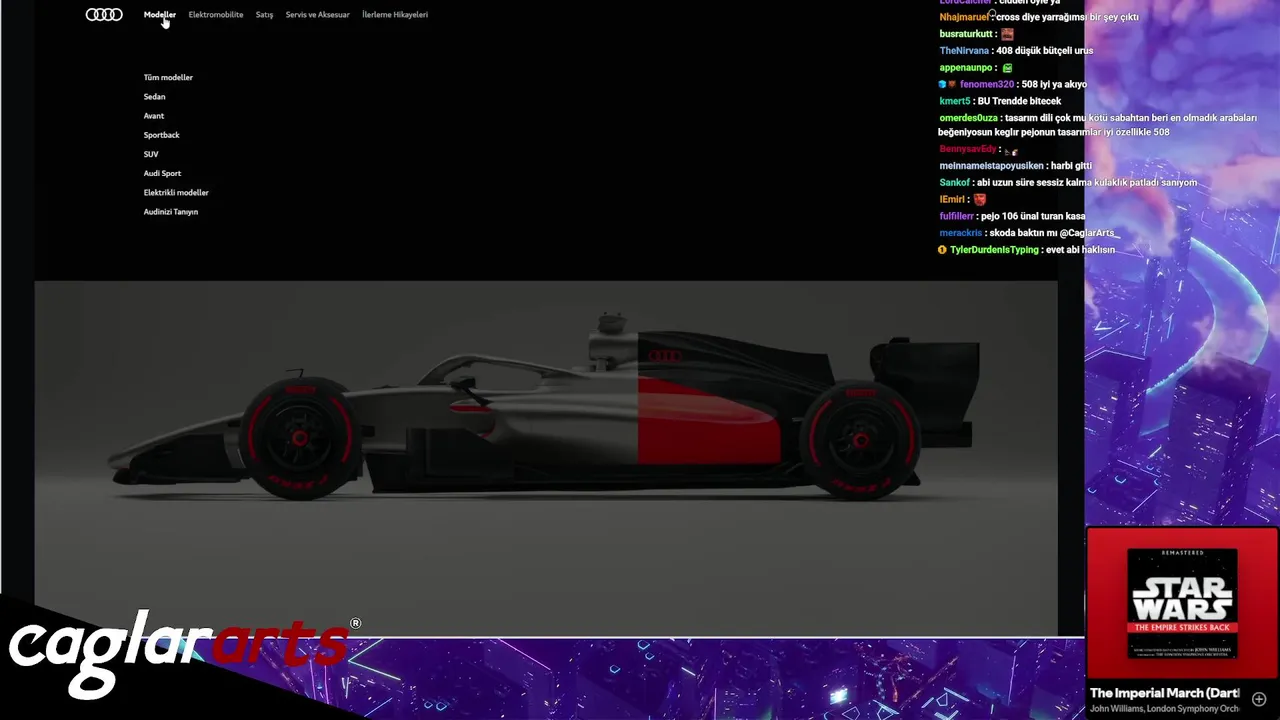The width and height of the screenshot is (1280, 720).
Task: Click chat username Nhajmaruef
Action: point(964,17)
